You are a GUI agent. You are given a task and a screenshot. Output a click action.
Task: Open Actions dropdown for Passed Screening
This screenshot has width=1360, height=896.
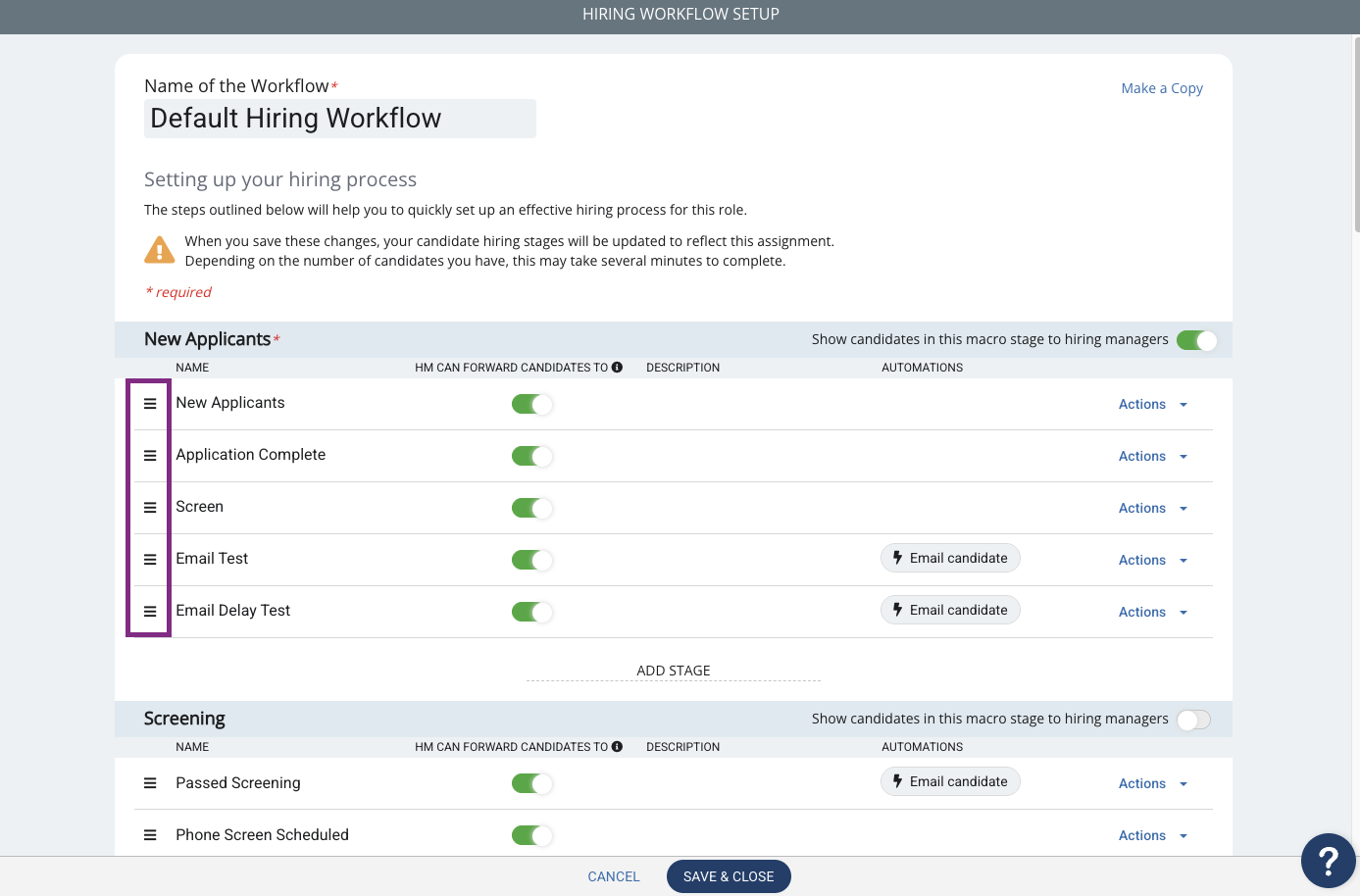(x=1153, y=783)
